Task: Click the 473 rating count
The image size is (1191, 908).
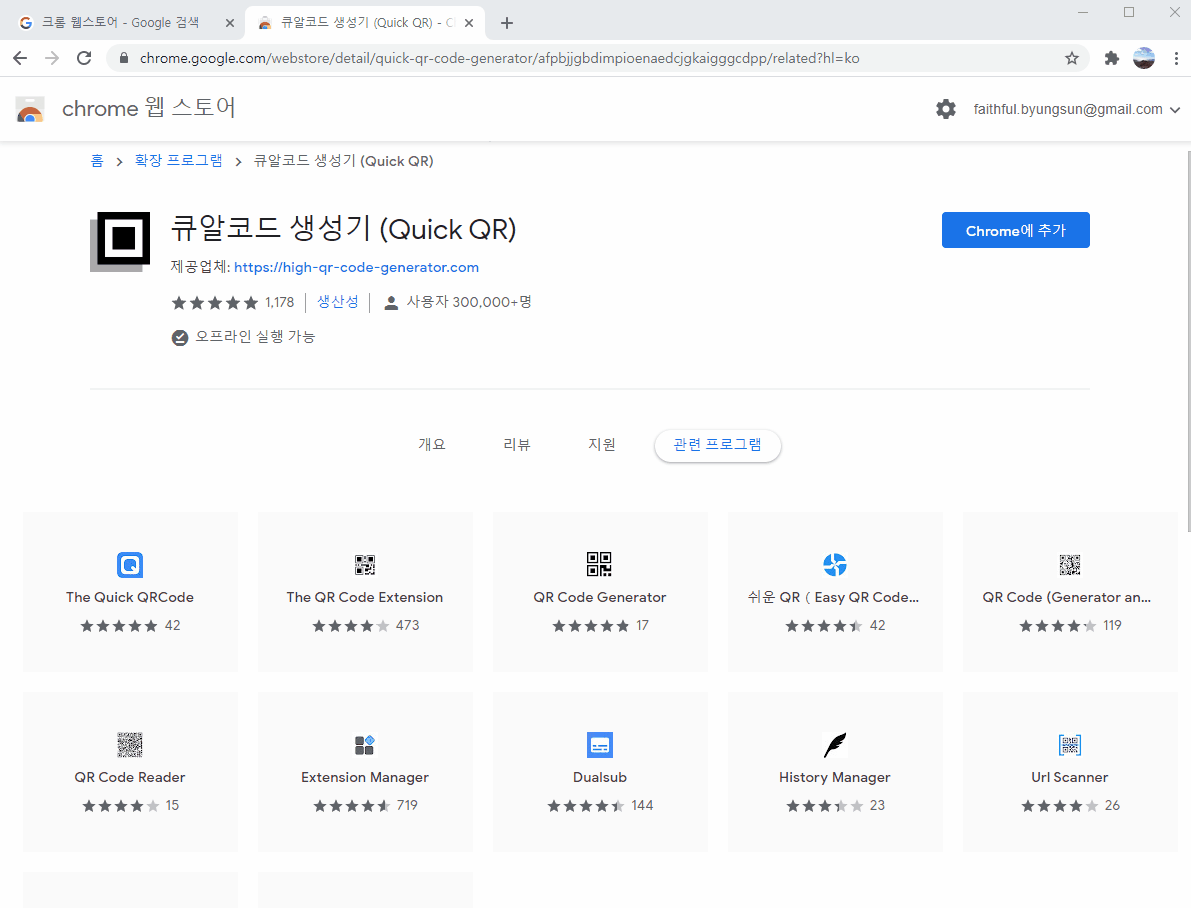Action: tap(407, 625)
